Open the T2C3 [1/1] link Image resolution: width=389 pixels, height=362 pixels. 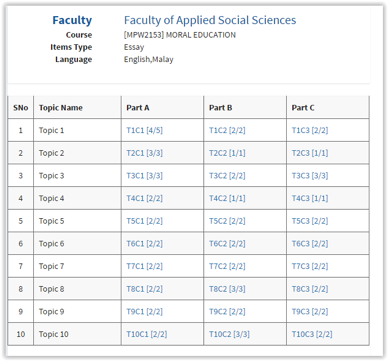click(310, 153)
